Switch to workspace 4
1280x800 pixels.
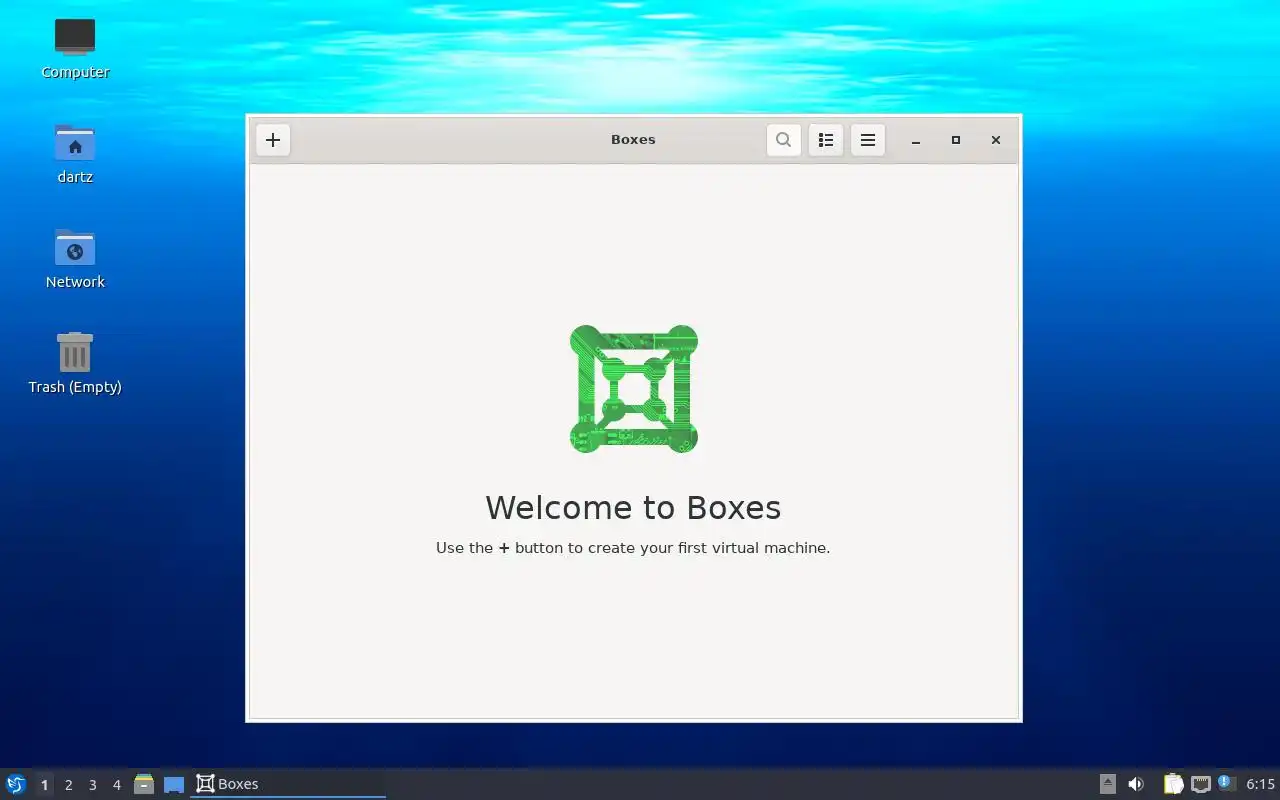point(116,785)
